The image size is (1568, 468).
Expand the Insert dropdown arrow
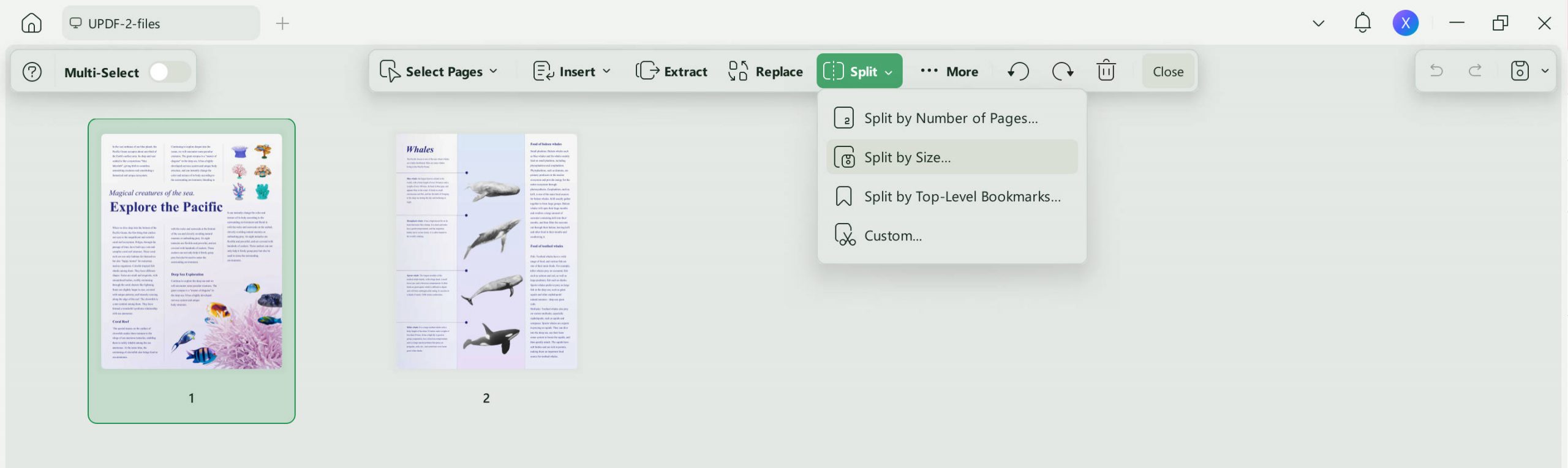point(607,72)
